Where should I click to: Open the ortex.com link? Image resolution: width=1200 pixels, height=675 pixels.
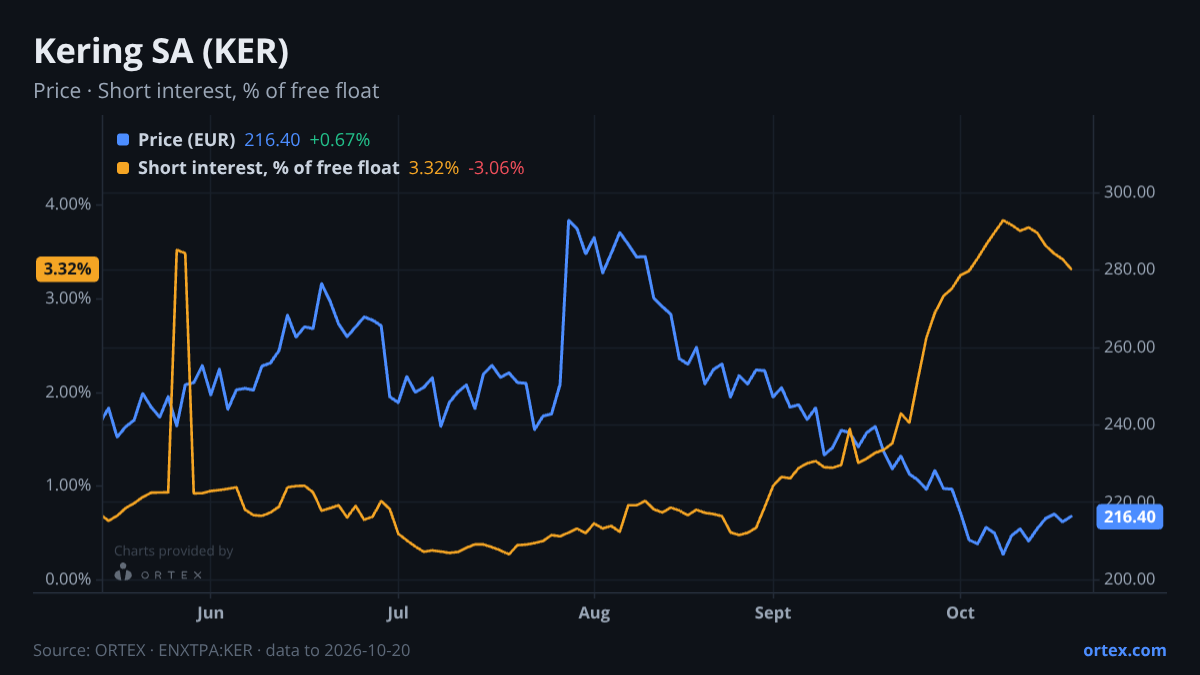coord(1125,650)
